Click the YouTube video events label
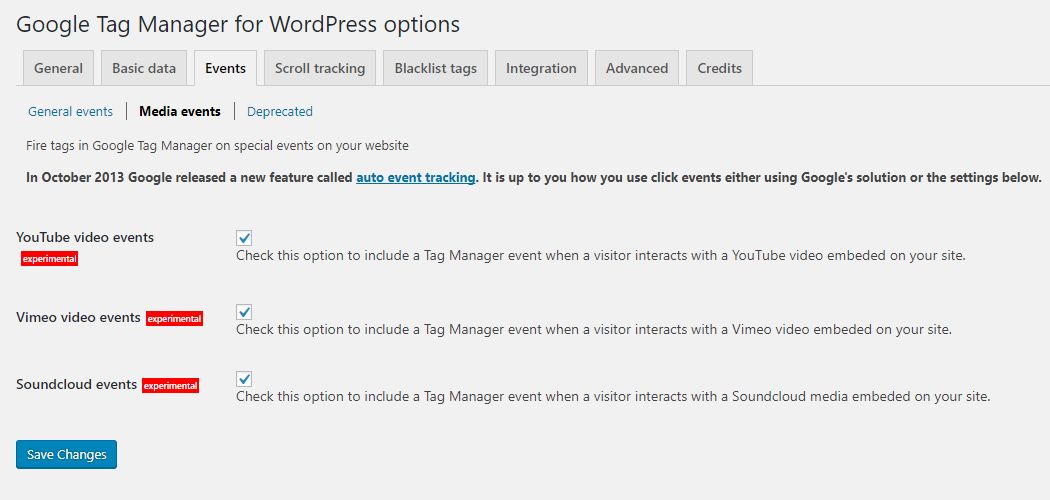The image size is (1050, 500). (85, 237)
